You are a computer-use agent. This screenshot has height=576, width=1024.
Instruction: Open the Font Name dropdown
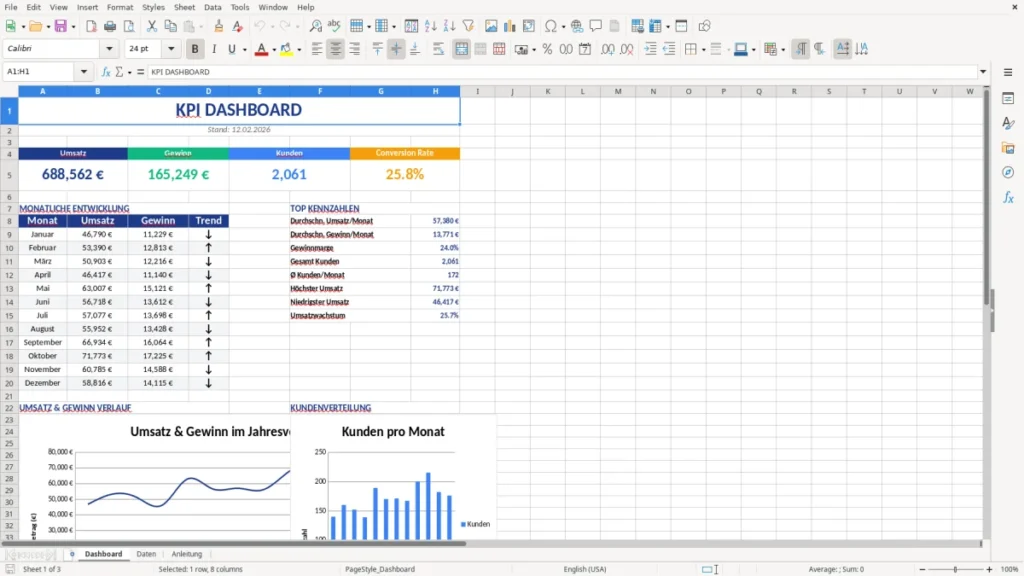(x=109, y=48)
